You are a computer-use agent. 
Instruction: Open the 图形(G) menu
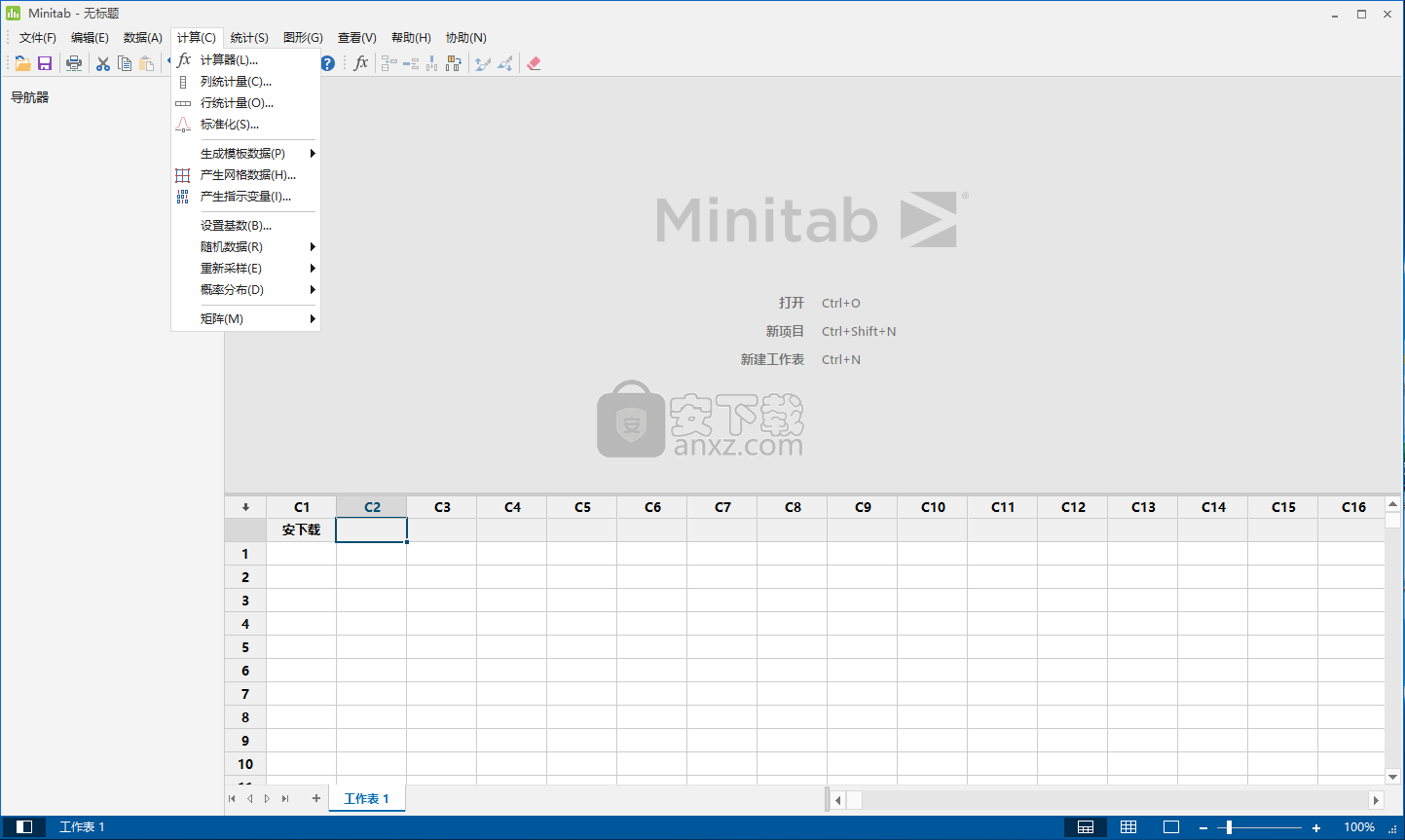pyautogui.click(x=303, y=38)
